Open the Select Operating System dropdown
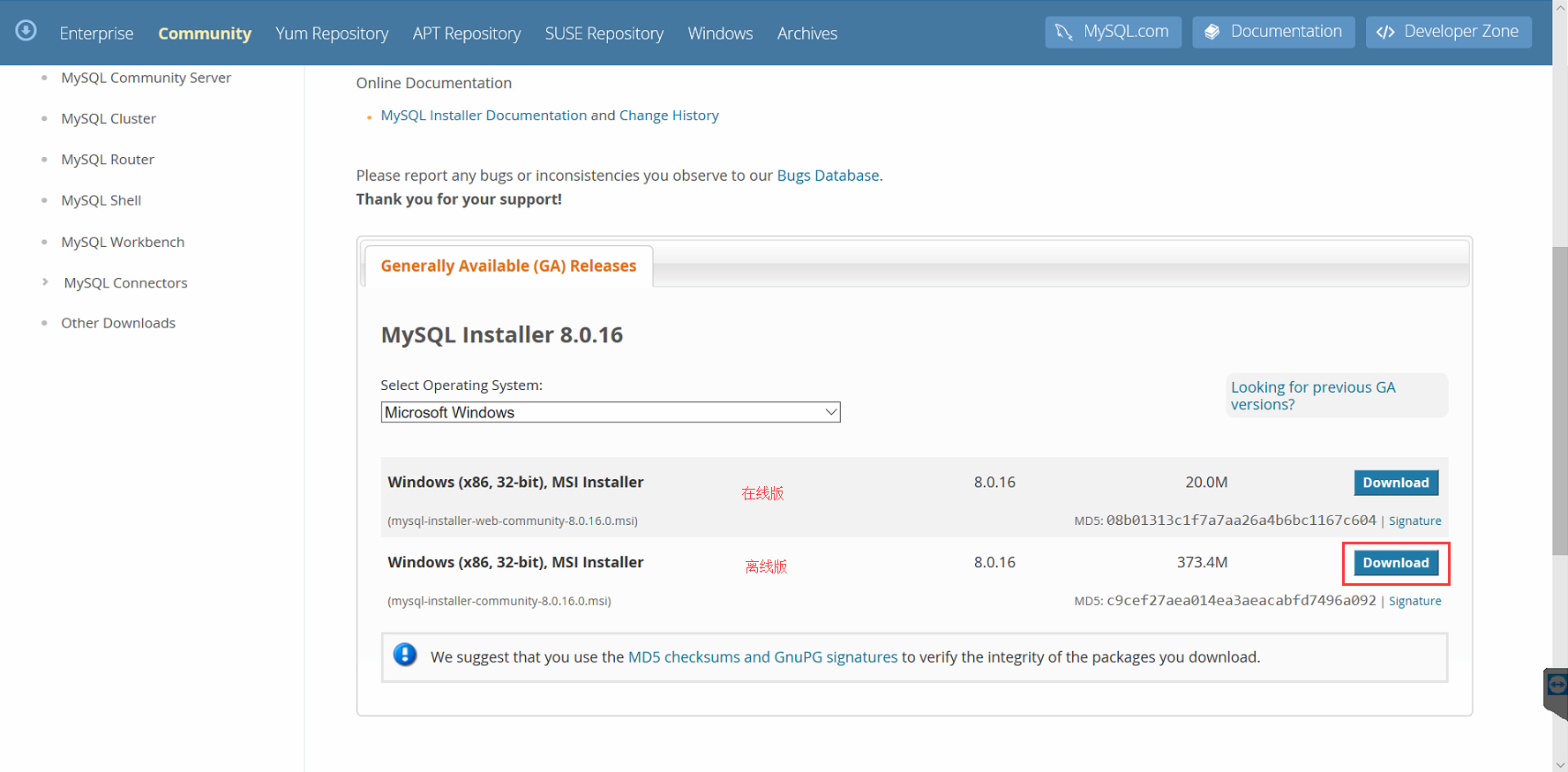This screenshot has width=1568, height=772. coord(611,412)
